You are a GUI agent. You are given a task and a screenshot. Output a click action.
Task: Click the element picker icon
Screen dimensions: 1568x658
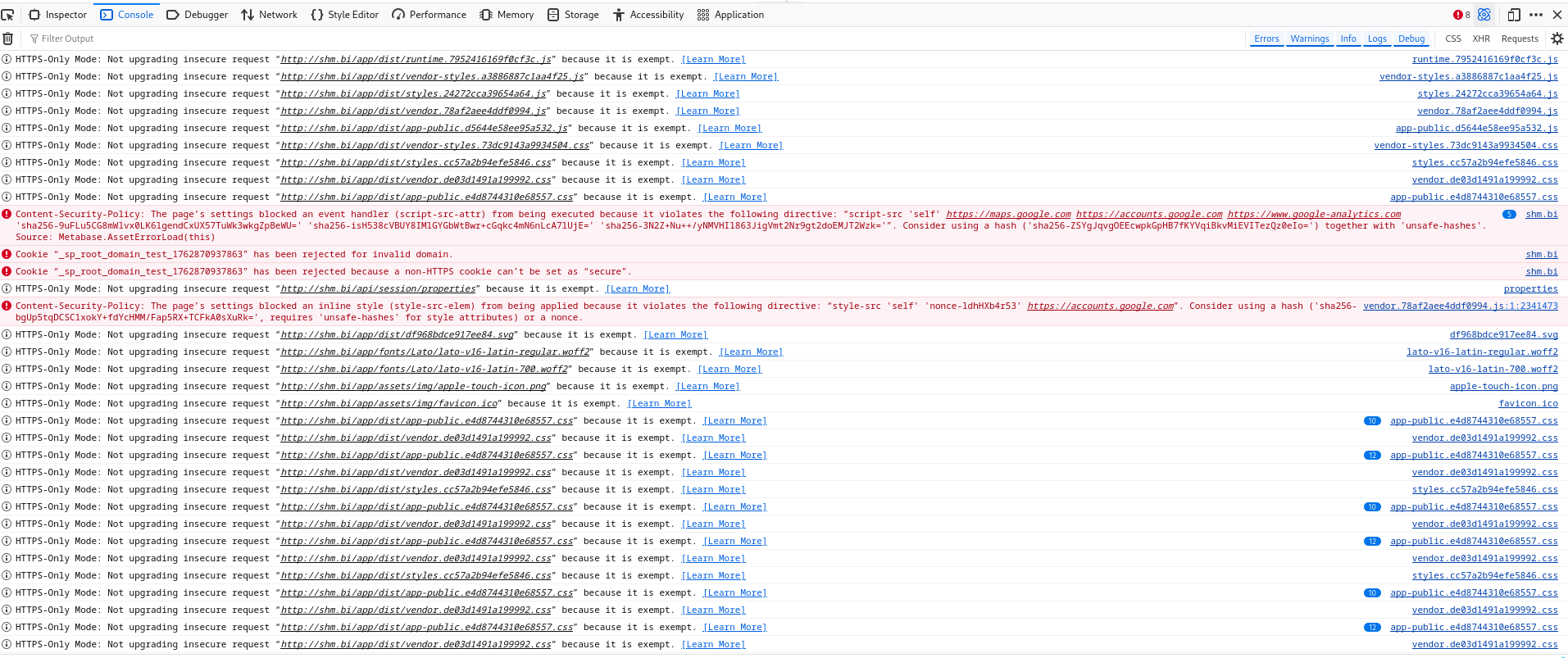pos(8,15)
